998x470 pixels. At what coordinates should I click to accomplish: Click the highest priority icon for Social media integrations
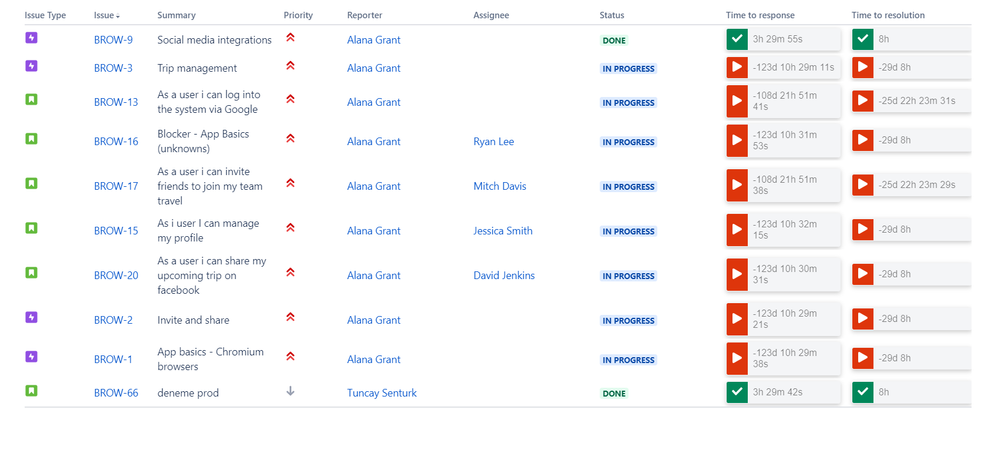coord(290,38)
